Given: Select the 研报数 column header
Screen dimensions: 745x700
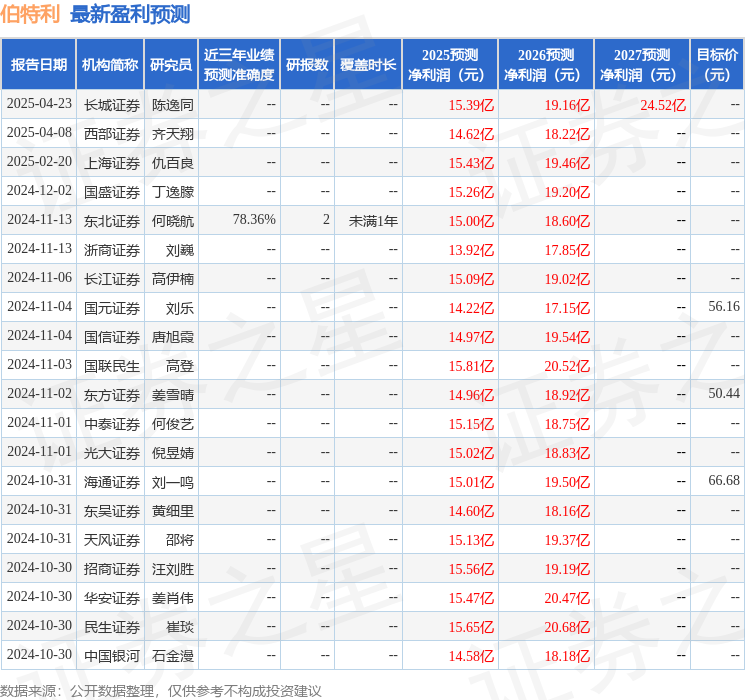Looking at the screenshot, I should coord(307,65).
